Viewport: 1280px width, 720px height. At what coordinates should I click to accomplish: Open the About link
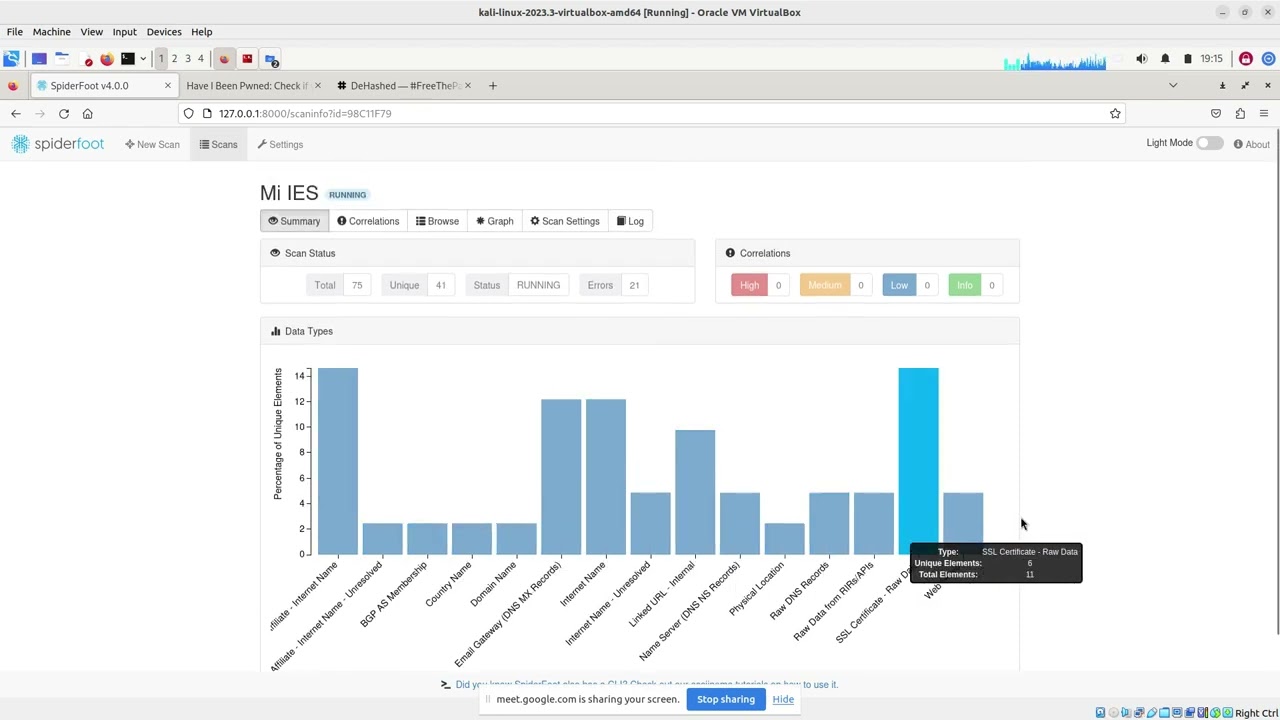(1251, 145)
